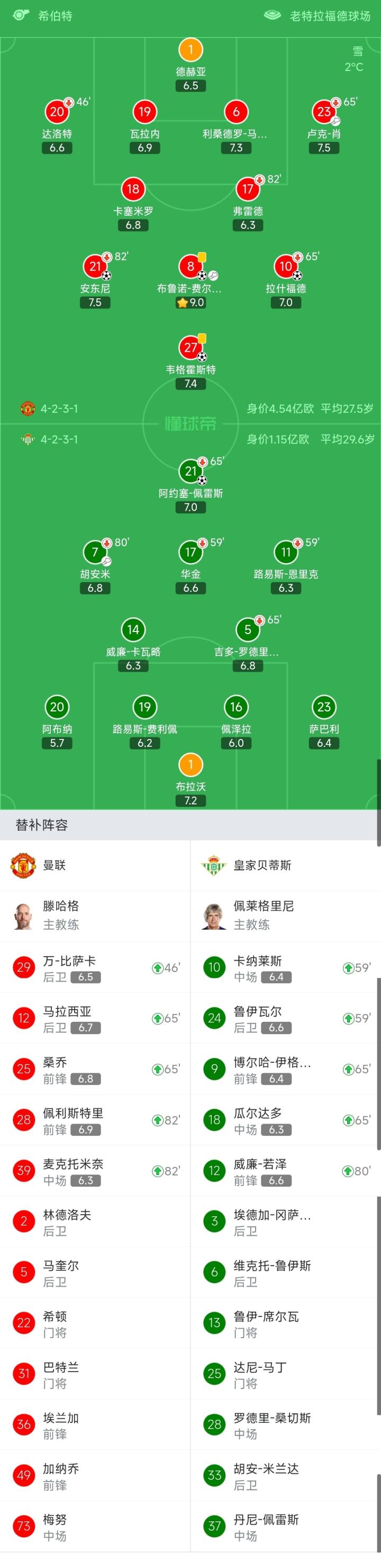Image resolution: width=381 pixels, height=1568 pixels.
Task: Click Bruno Fernandes number 8 player icon
Action: point(190,266)
